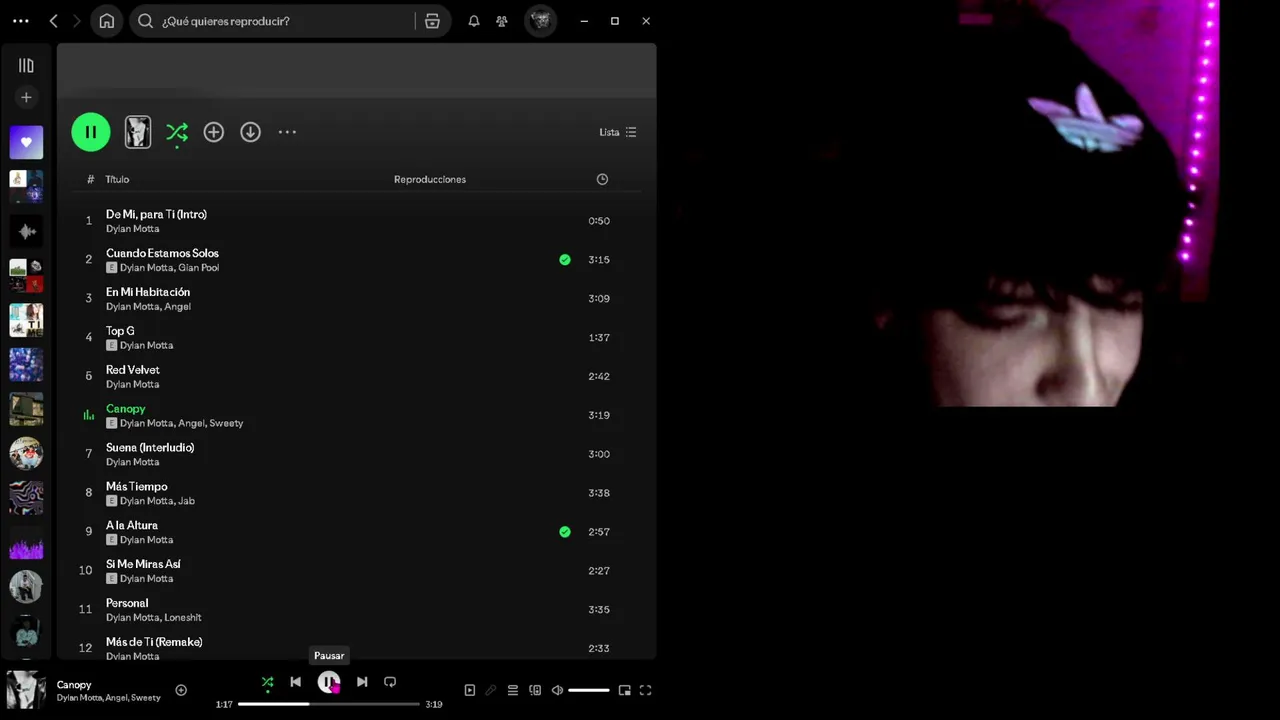This screenshot has width=1280, height=720.
Task: Open artist link Gian Pool
Action: point(198,268)
